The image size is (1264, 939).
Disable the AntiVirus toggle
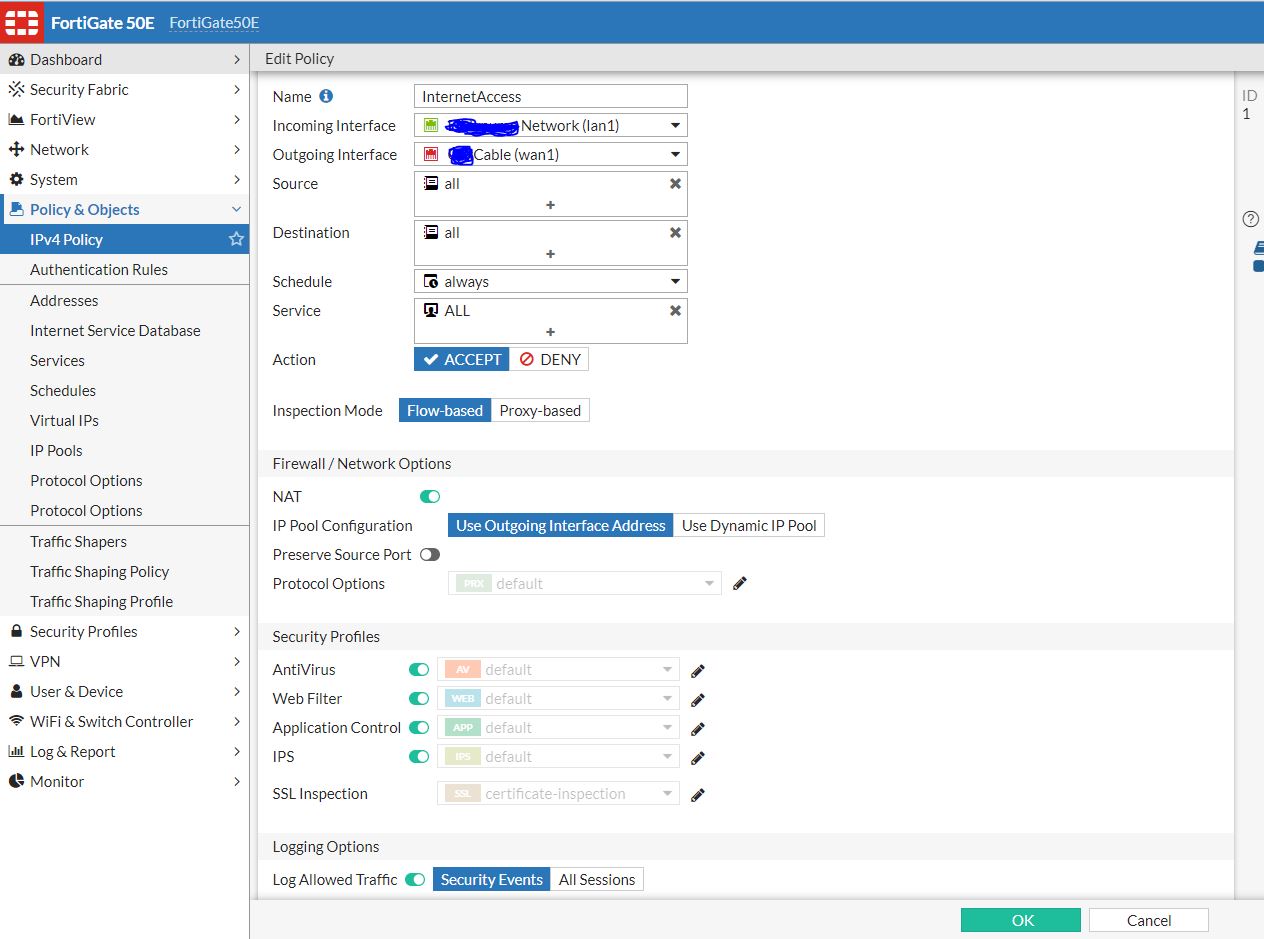pyautogui.click(x=419, y=669)
